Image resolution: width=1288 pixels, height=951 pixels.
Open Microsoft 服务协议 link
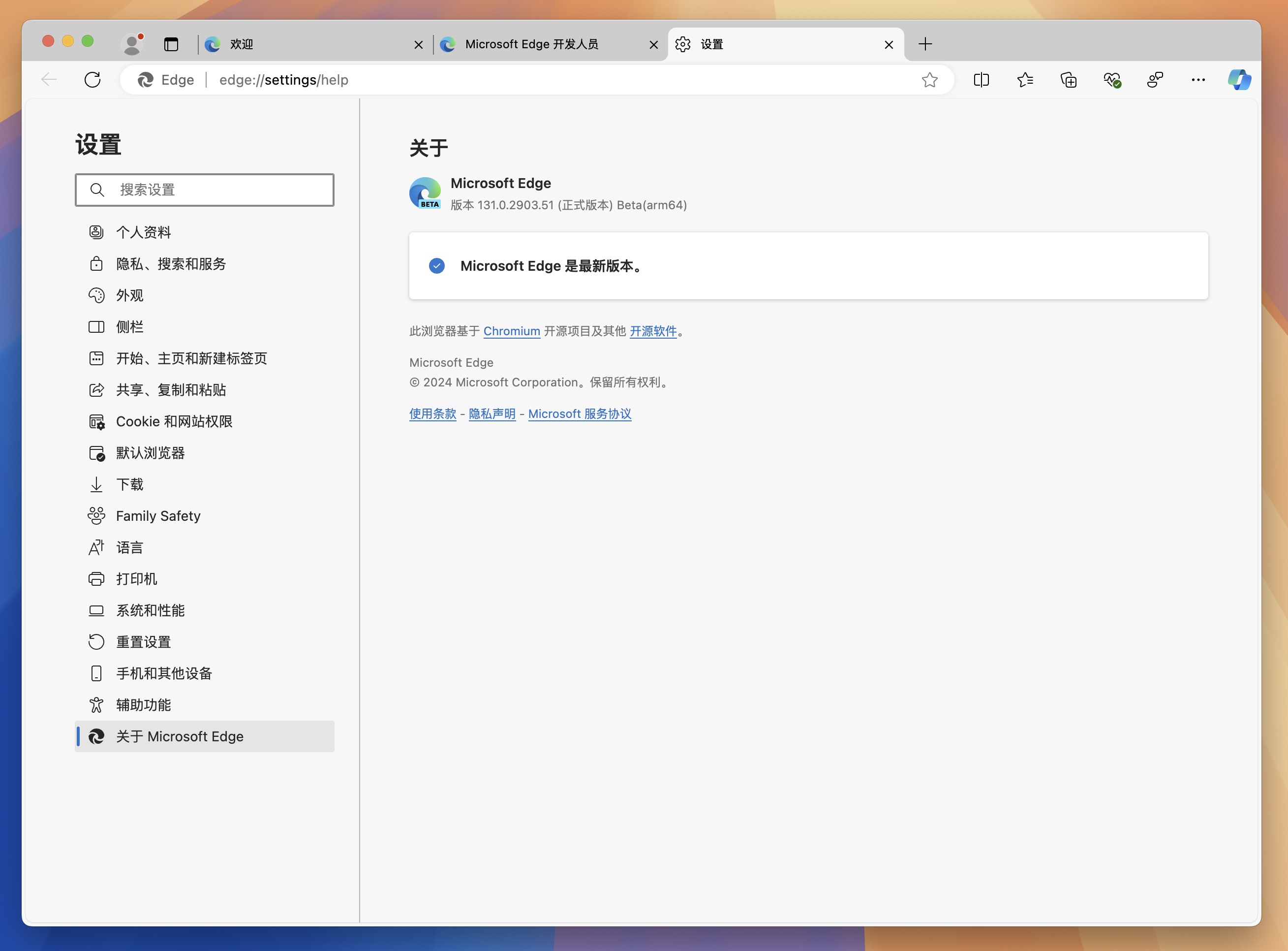pos(579,414)
